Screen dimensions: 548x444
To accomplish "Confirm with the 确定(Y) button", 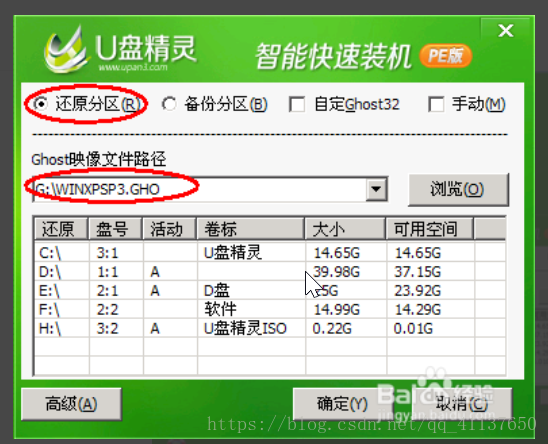I will [x=342, y=404].
